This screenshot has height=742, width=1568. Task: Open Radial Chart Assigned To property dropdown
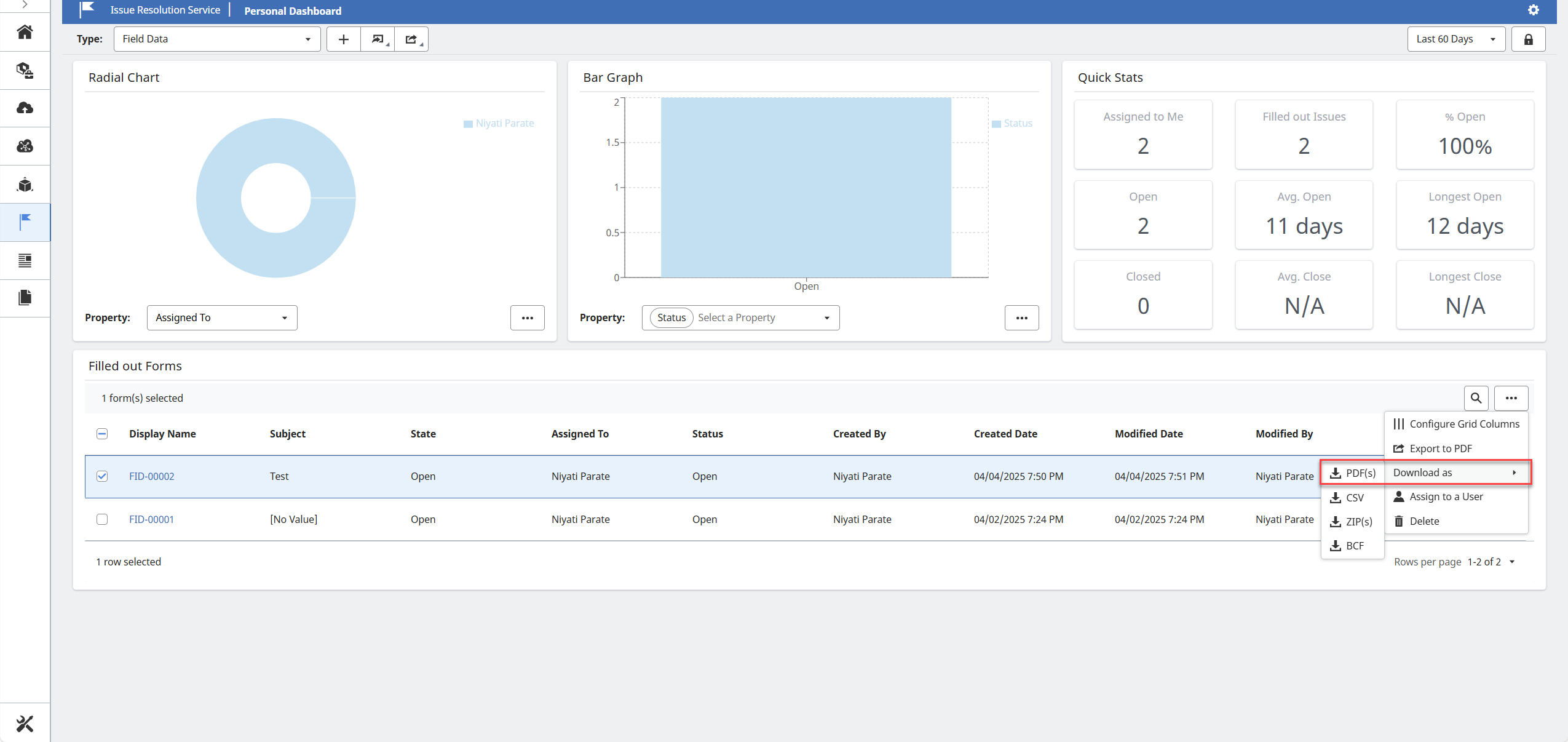pos(222,317)
